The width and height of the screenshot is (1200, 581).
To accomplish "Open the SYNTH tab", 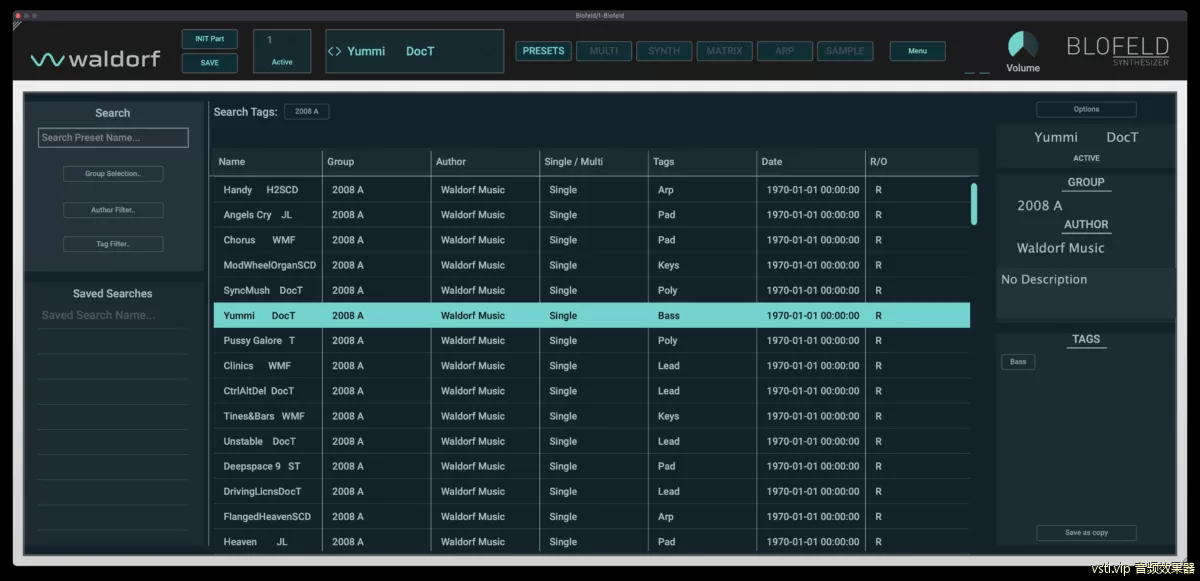I will click(664, 51).
